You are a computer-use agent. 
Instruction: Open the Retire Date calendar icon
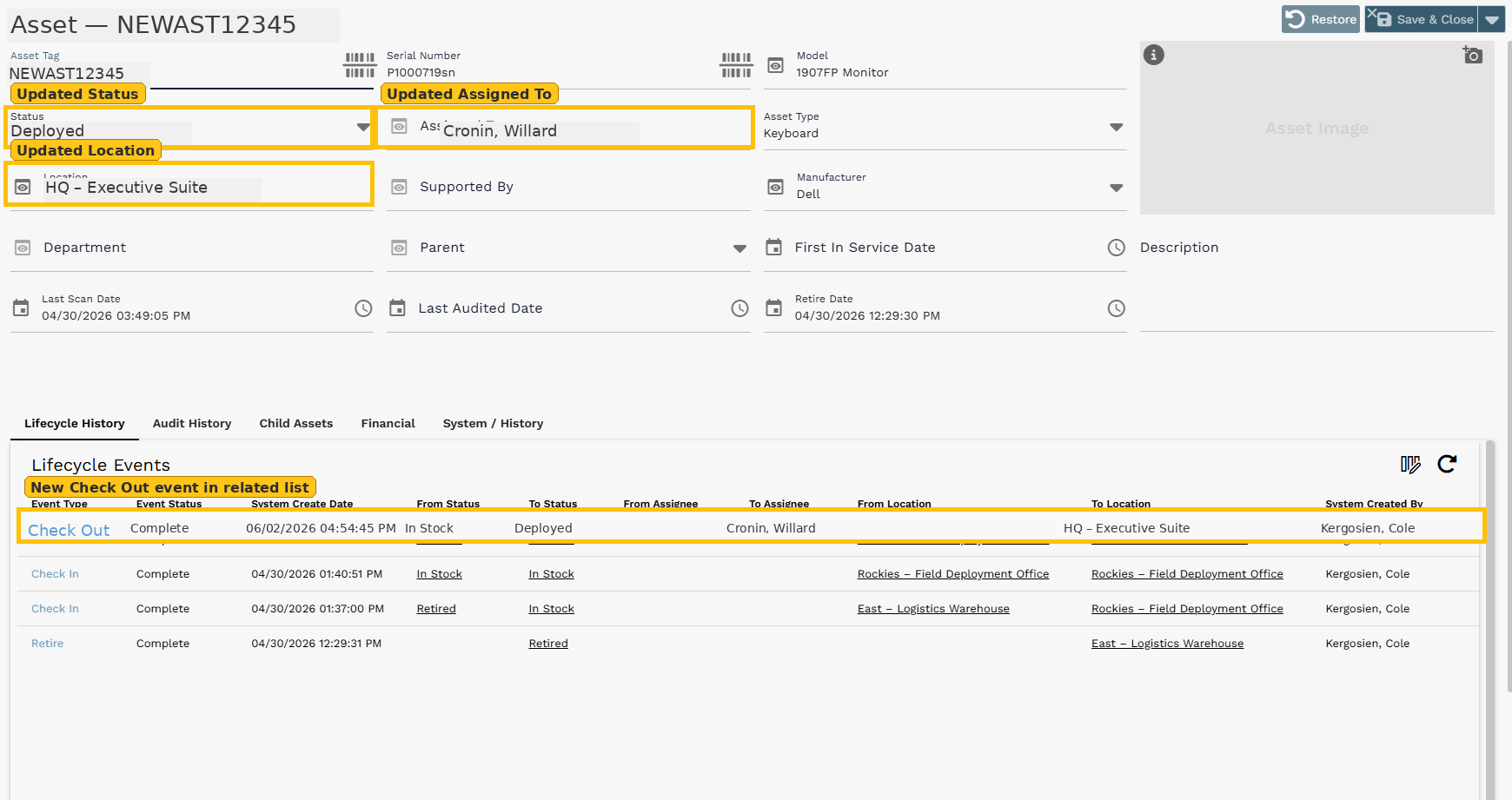pos(773,308)
